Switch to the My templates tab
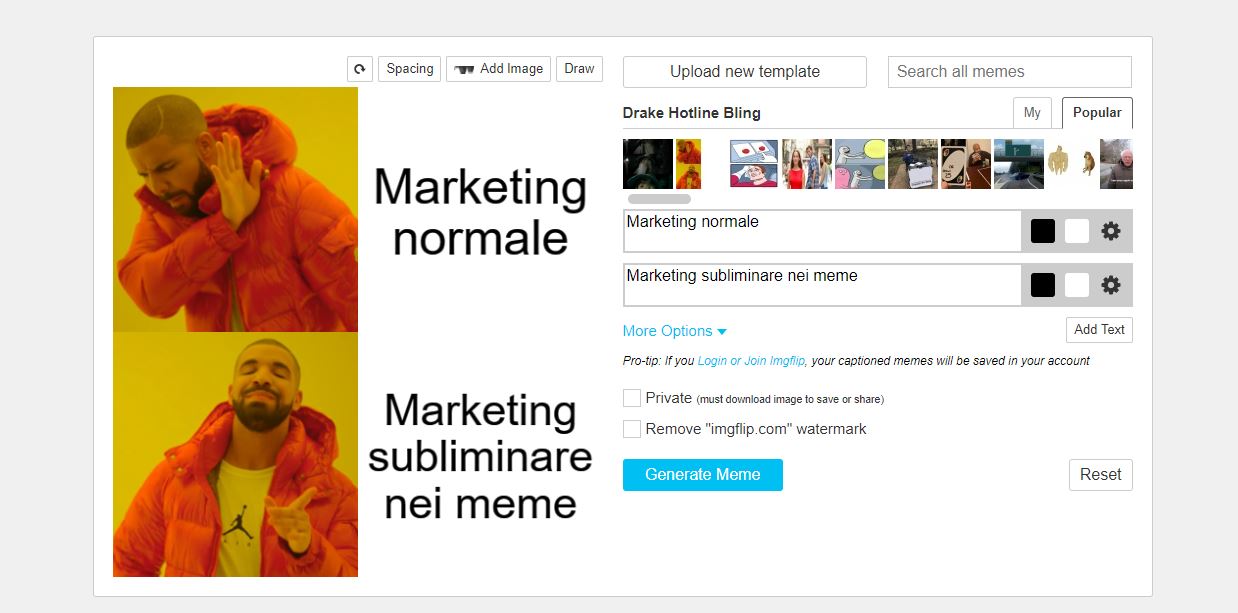Viewport: 1238px width, 613px height. pyautogui.click(x=1032, y=113)
